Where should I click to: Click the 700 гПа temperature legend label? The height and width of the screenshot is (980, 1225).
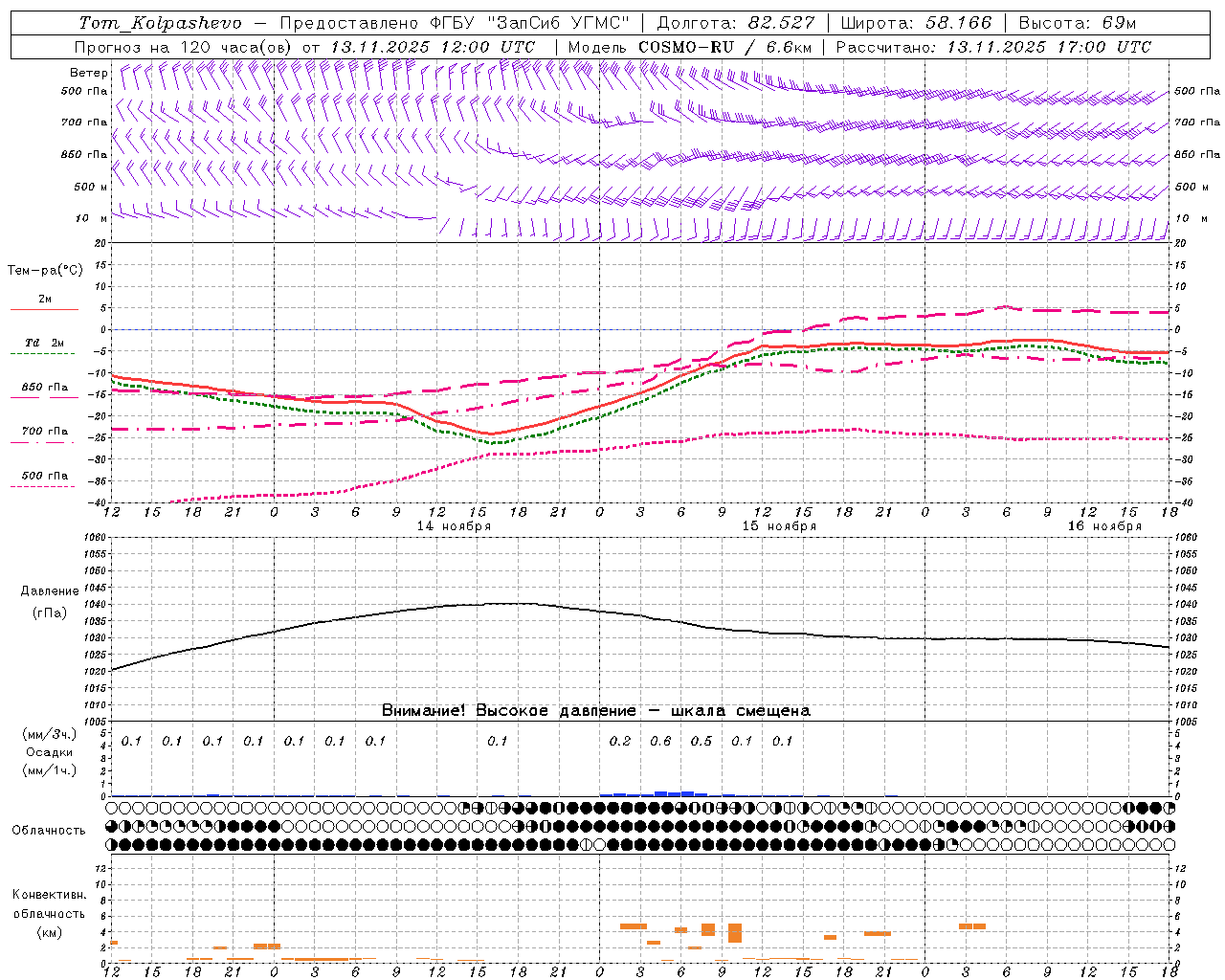point(44,431)
